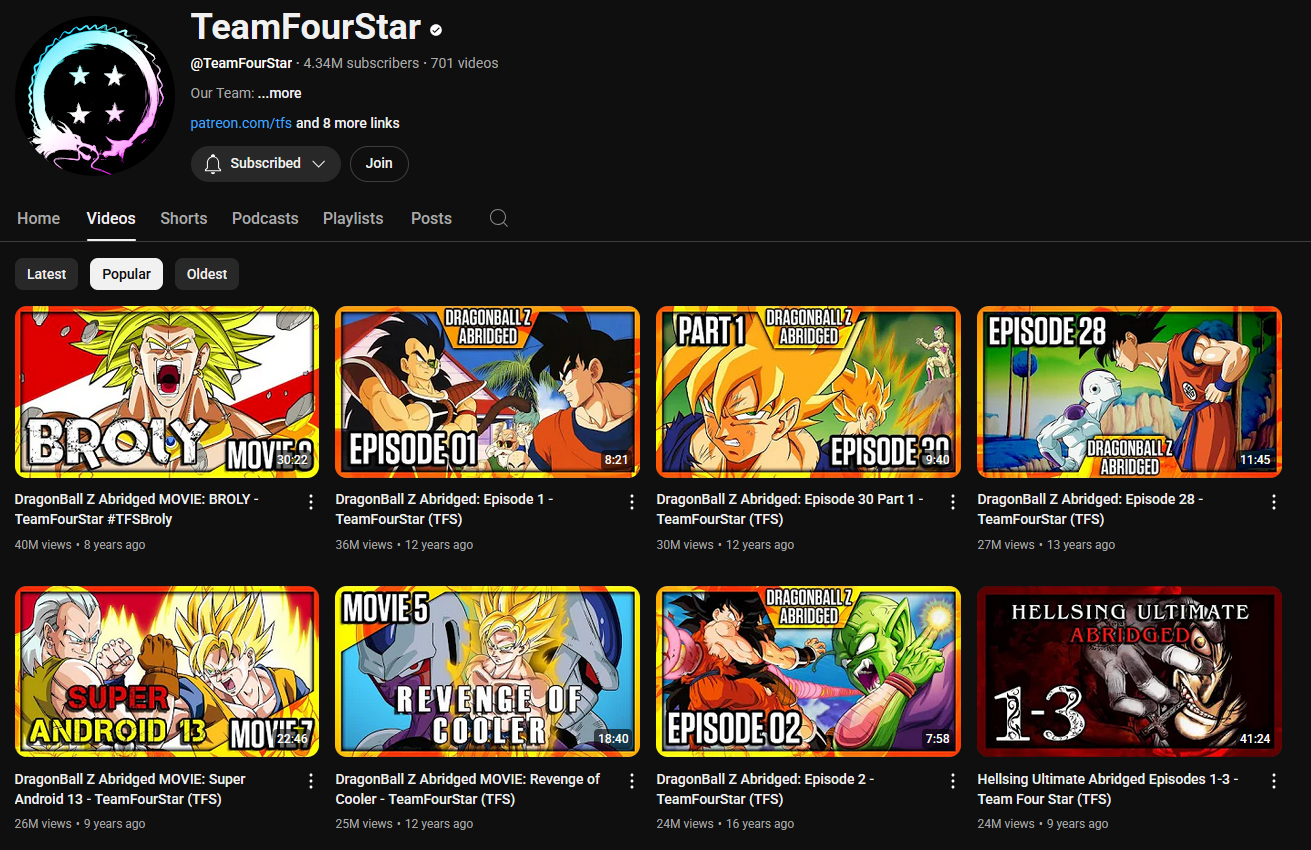Click the verified checkmark badge beside TeamFourStar
The width and height of the screenshot is (1311, 850).
[x=436, y=30]
